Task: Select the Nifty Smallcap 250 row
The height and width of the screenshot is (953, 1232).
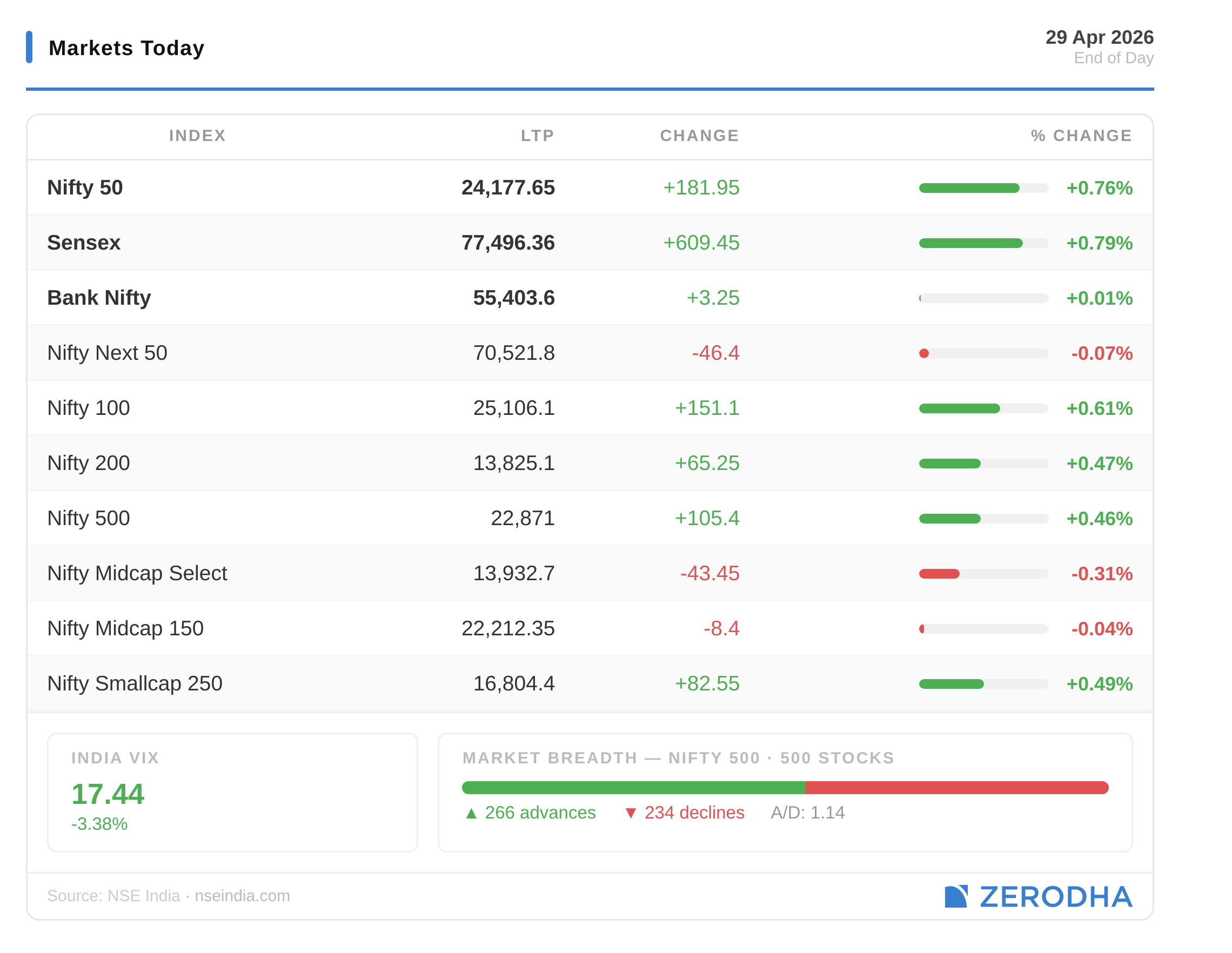Action: pos(135,683)
